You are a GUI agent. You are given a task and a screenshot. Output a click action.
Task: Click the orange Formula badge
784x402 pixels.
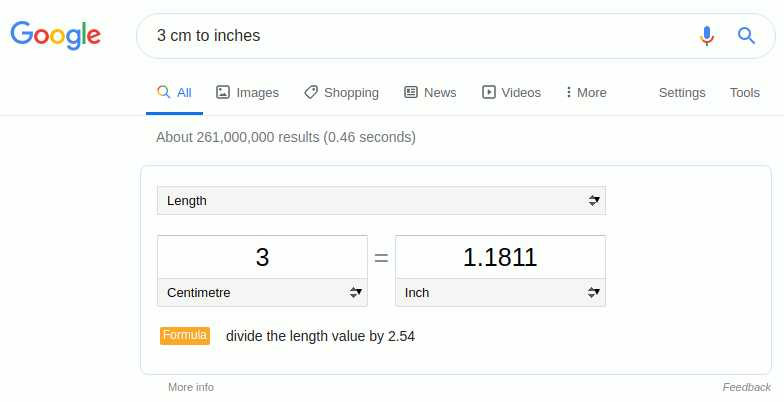click(185, 336)
